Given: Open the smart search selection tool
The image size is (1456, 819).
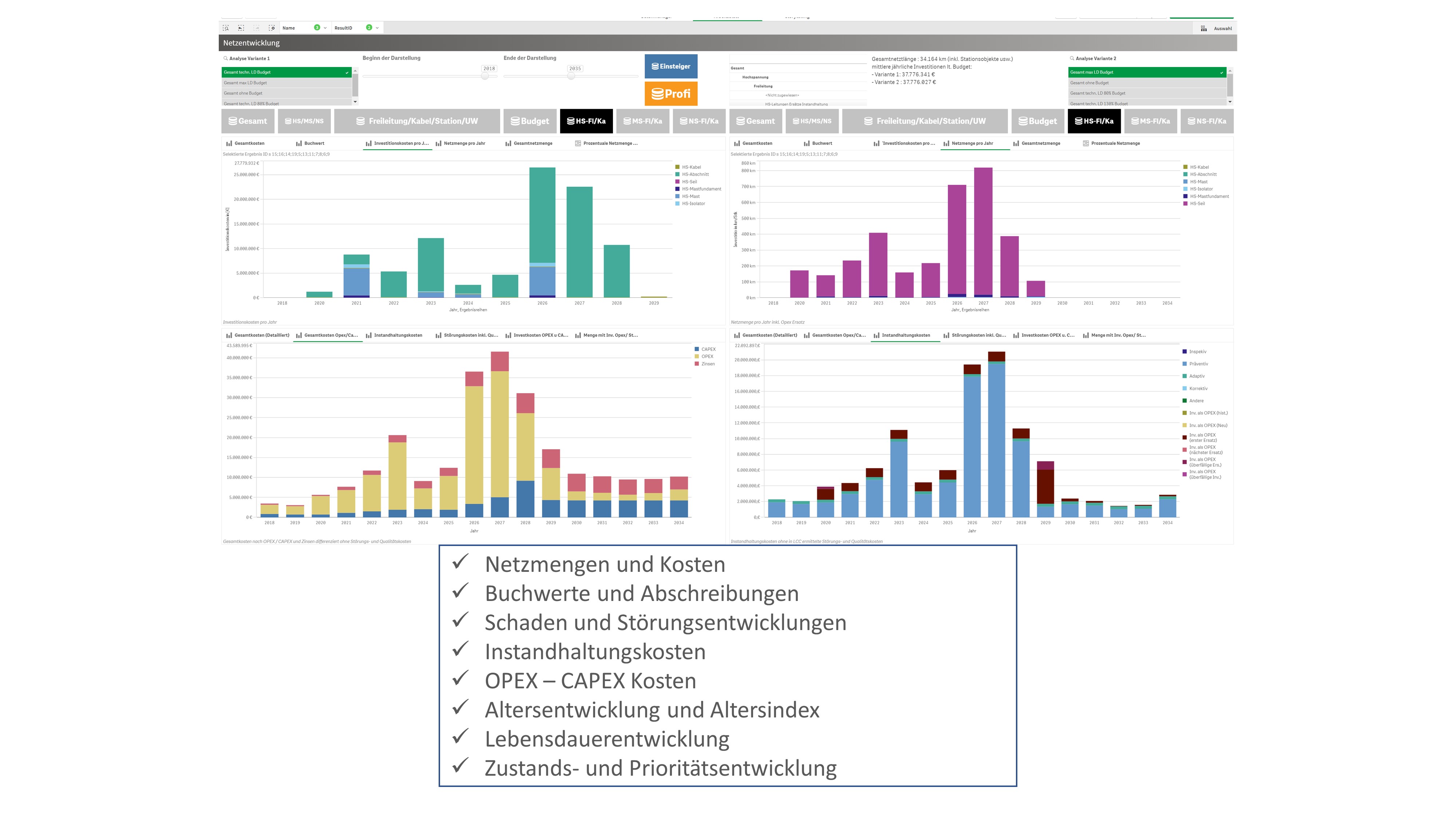Looking at the screenshot, I should (x=226, y=28).
